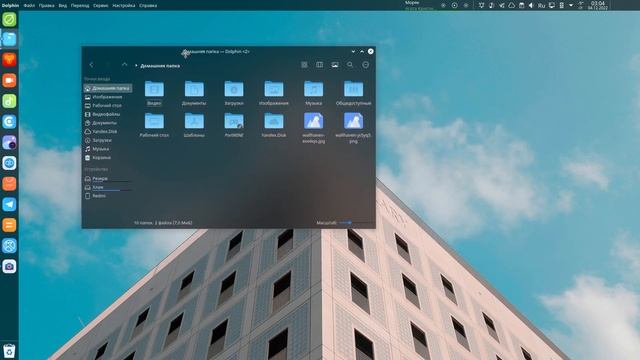Open Telegram from the dock
640x360 pixels.
(9, 204)
